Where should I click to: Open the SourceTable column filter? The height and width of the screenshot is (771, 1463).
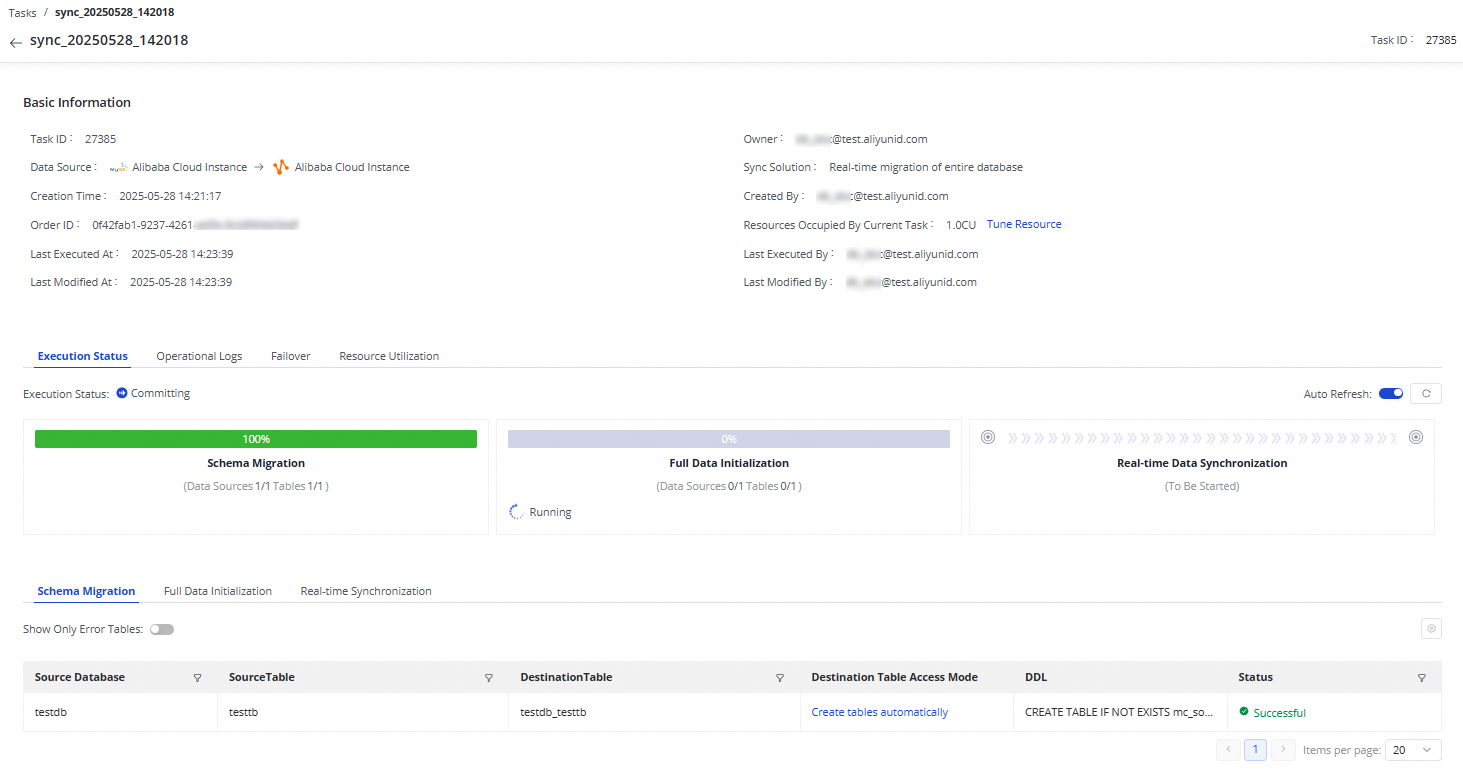[488, 678]
